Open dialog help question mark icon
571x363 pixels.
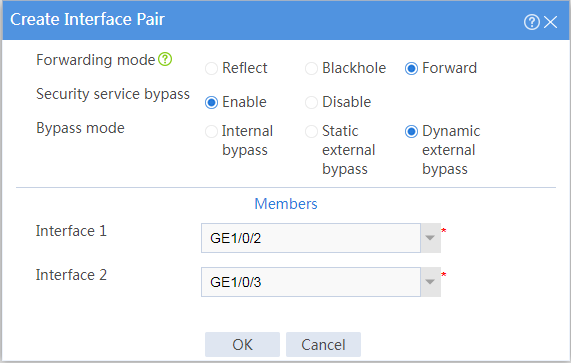(531, 22)
